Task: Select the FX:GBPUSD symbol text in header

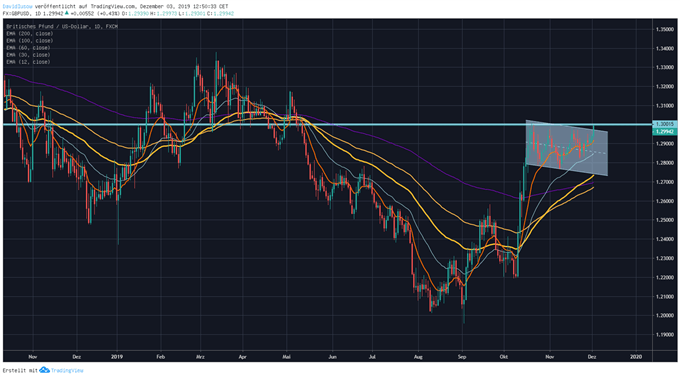Action: point(15,13)
